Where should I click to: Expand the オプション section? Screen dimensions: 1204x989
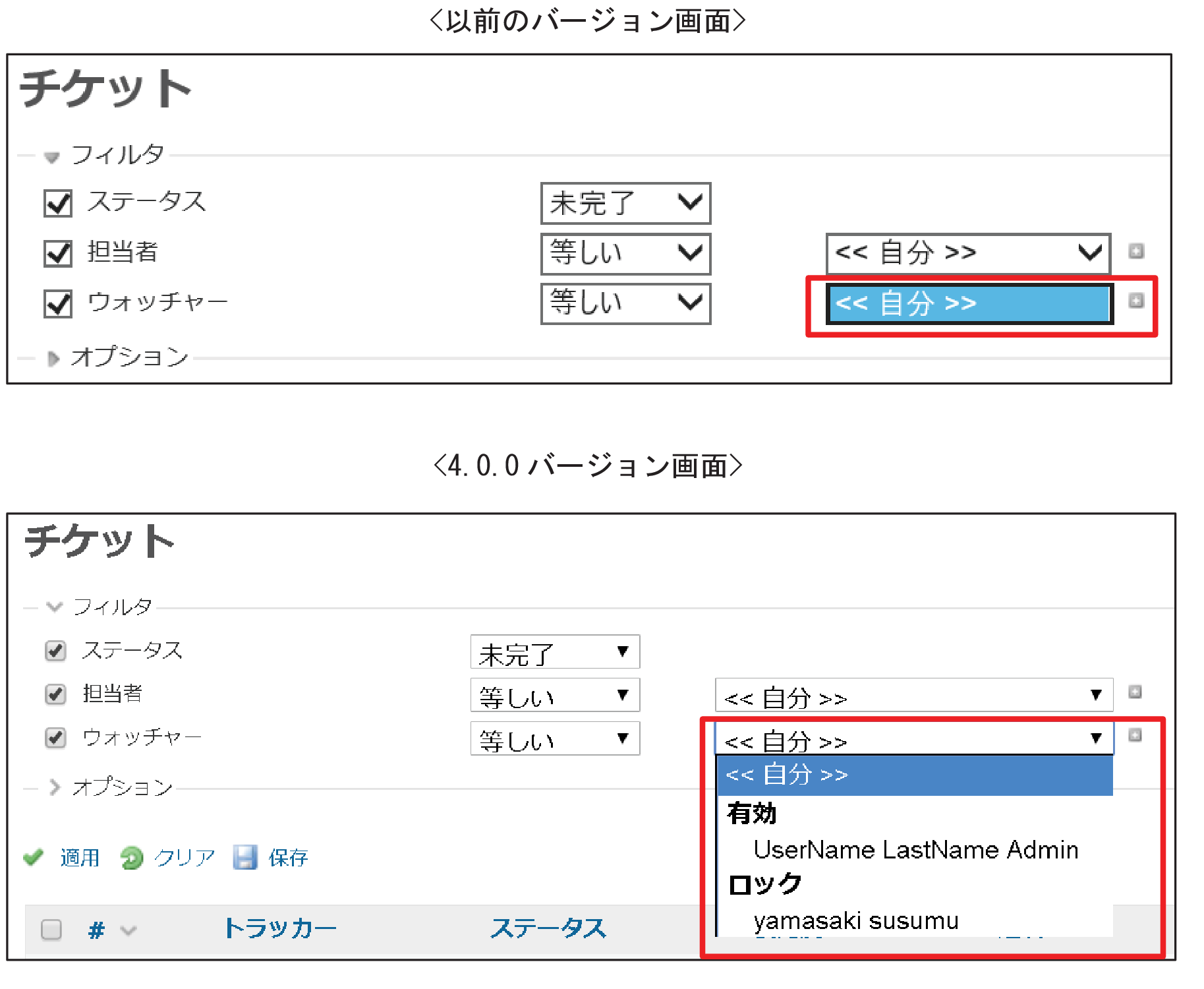122,787
